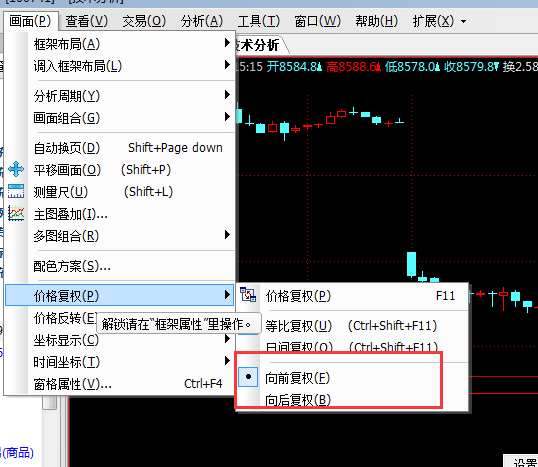Open the 工具(T) menu
Viewport: 538px width, 467px height.
(259, 21)
